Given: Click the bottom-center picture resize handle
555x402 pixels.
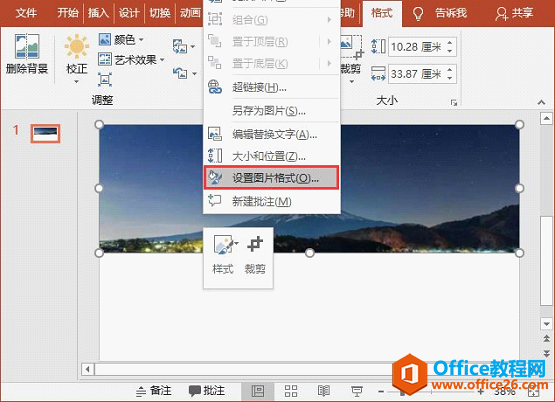Looking at the screenshot, I should [310, 253].
